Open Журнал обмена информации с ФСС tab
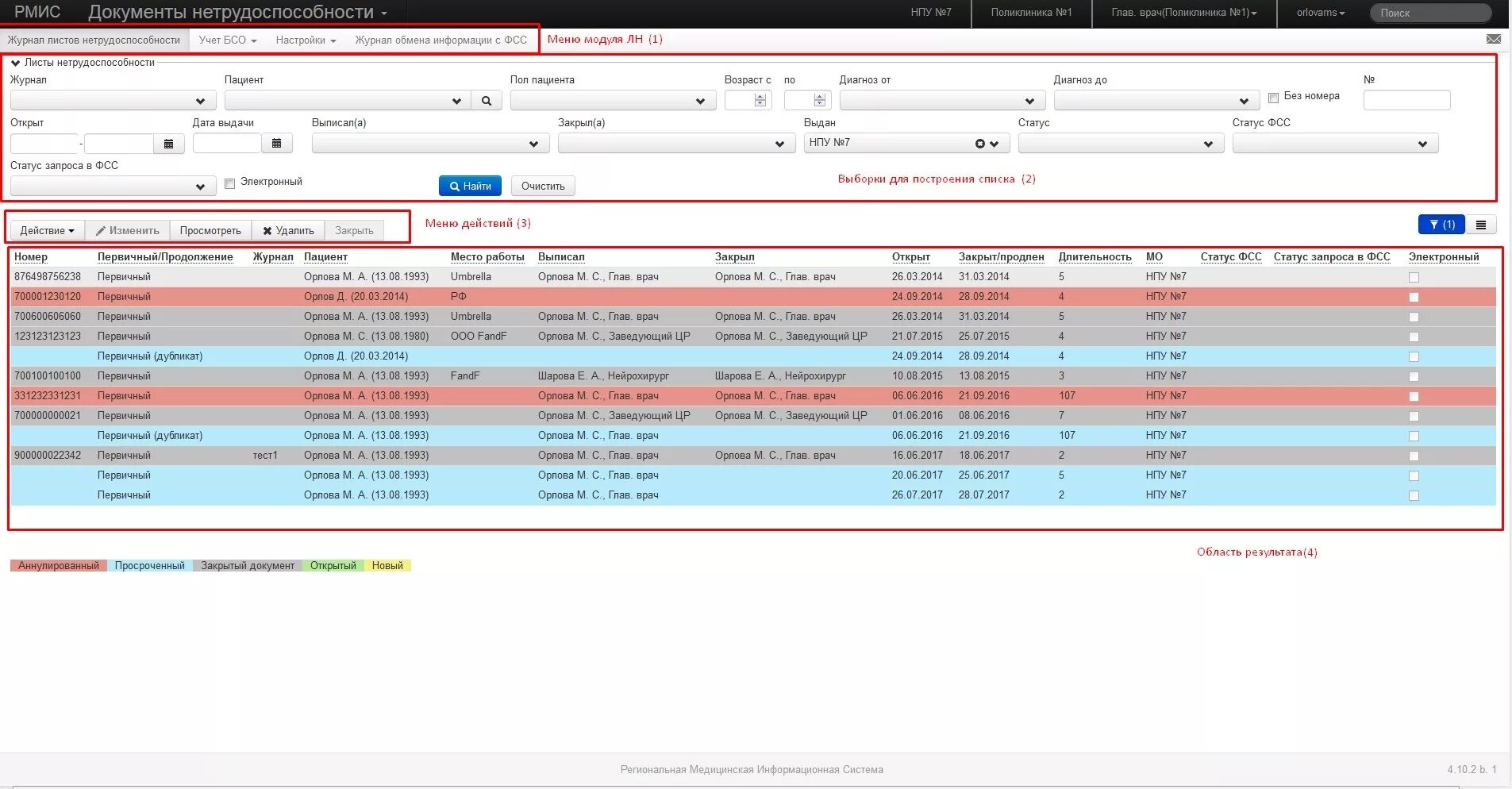 [441, 40]
